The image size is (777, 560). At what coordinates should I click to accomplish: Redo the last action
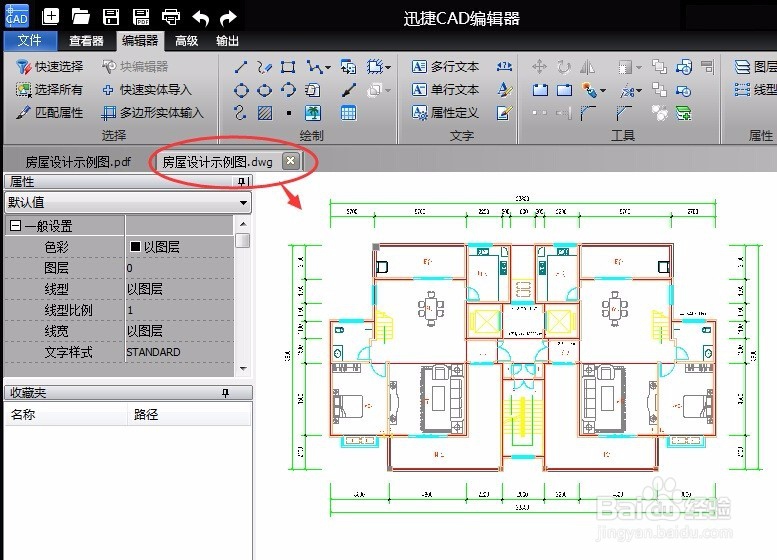[228, 18]
